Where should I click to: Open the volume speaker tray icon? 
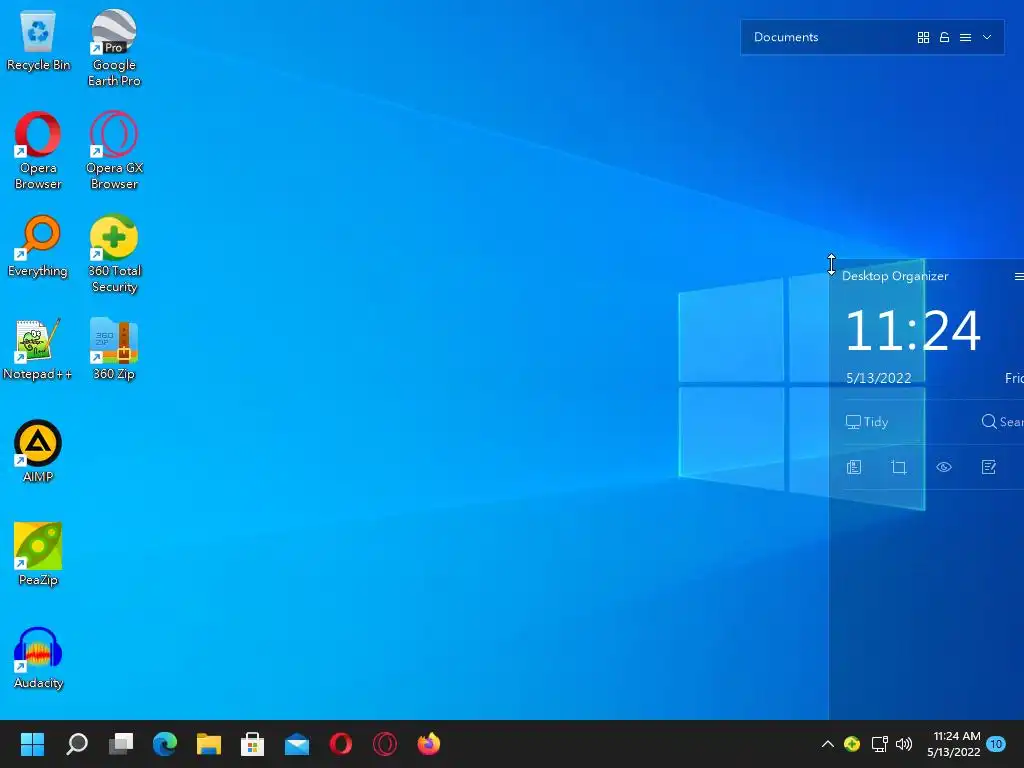coord(904,744)
